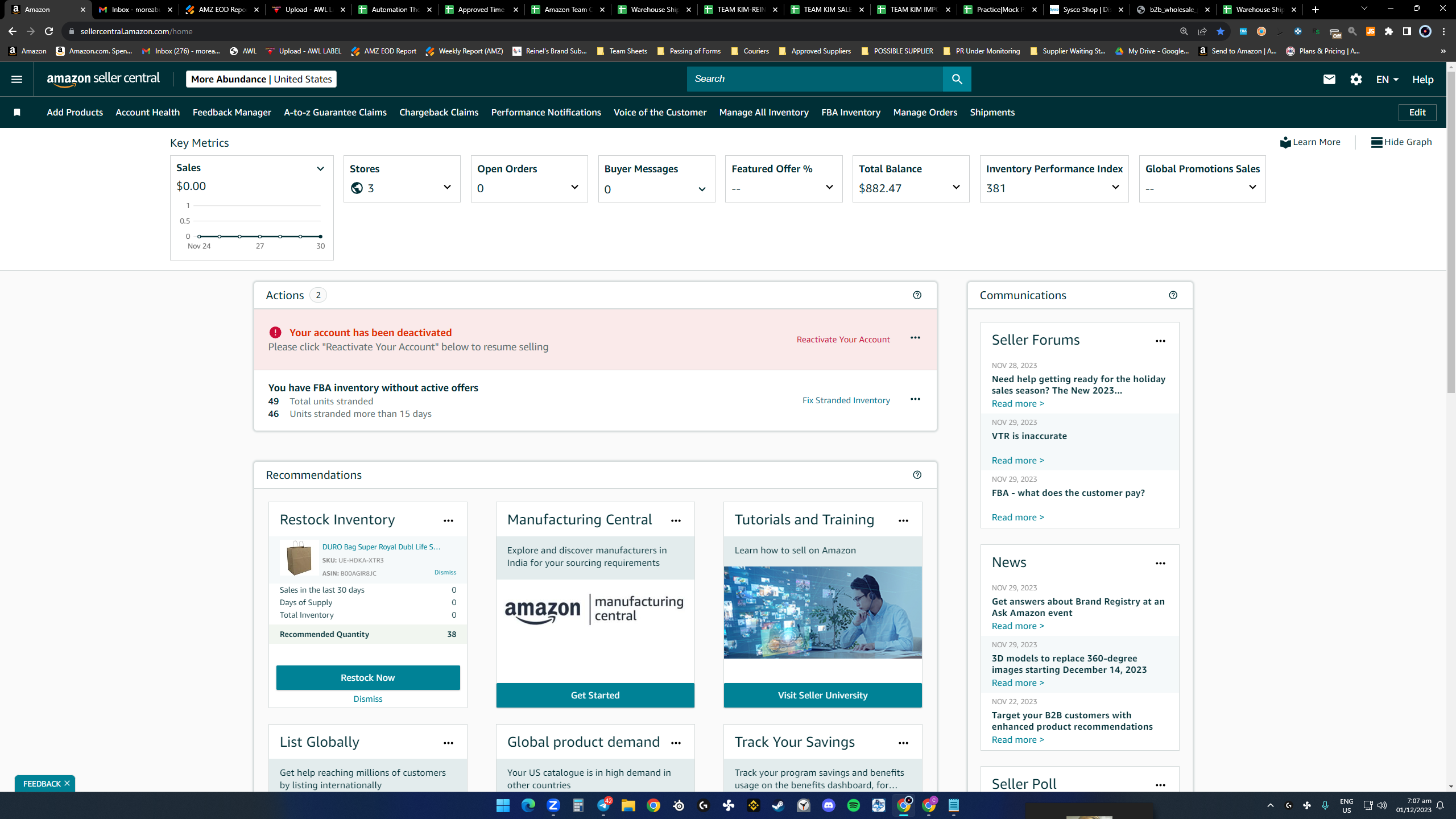Open Track Your Savings ellipsis menu
This screenshot has height=819, width=1456.
click(x=903, y=743)
